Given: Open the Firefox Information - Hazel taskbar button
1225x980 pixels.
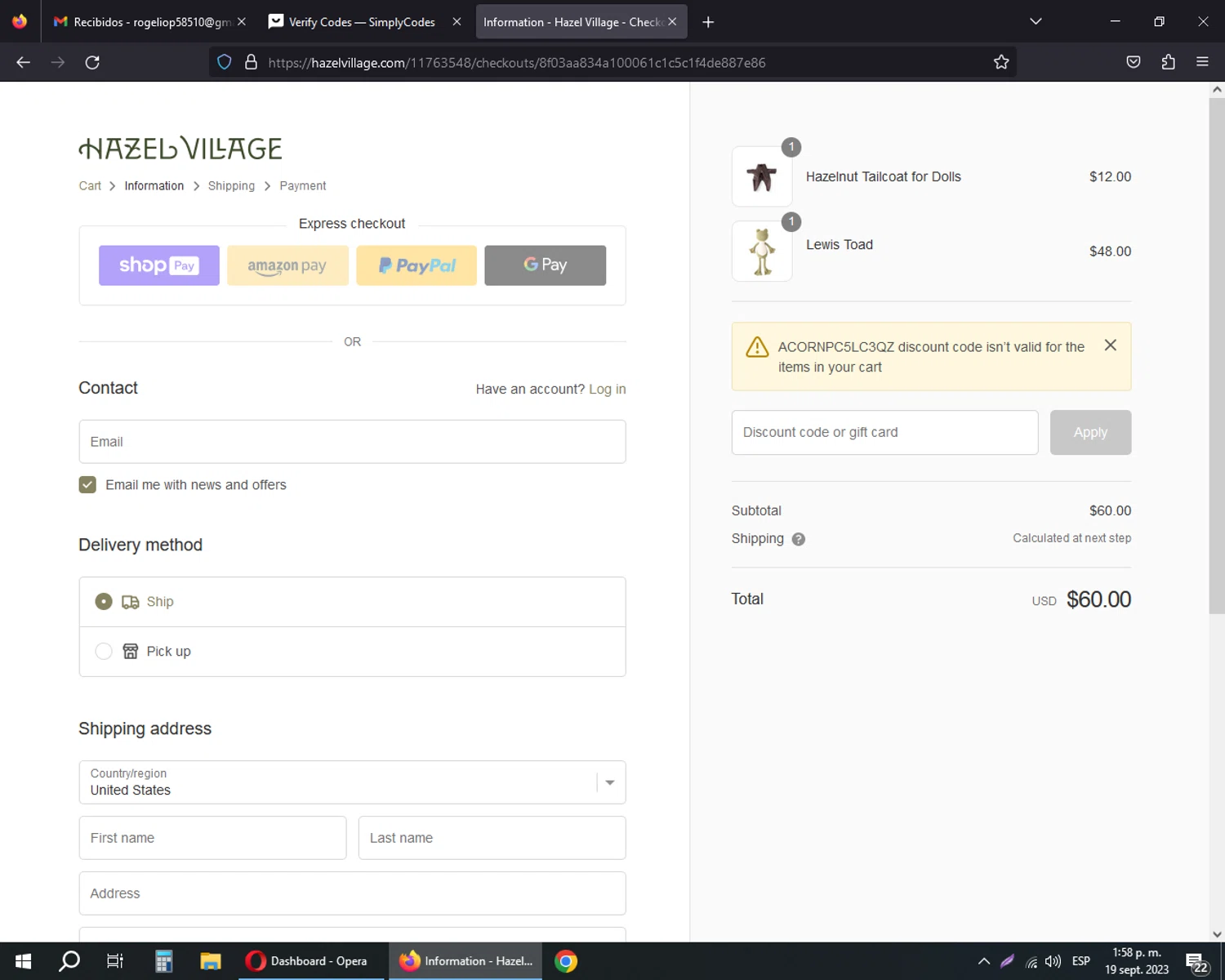Looking at the screenshot, I should tap(467, 961).
